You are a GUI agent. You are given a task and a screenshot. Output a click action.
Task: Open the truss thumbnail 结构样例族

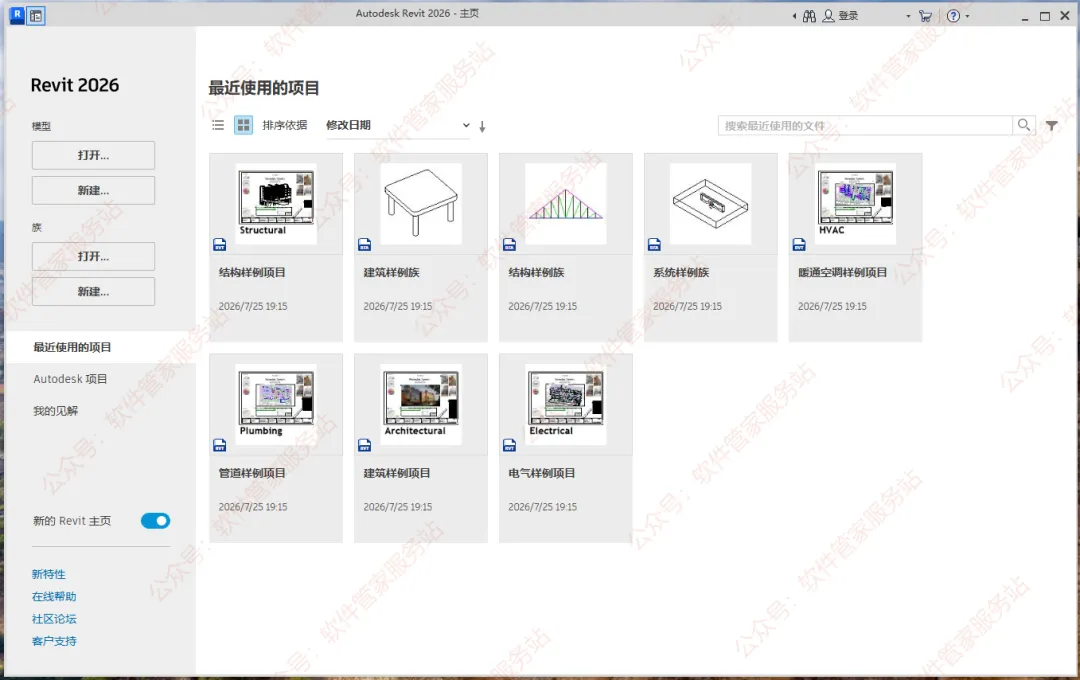(x=565, y=203)
